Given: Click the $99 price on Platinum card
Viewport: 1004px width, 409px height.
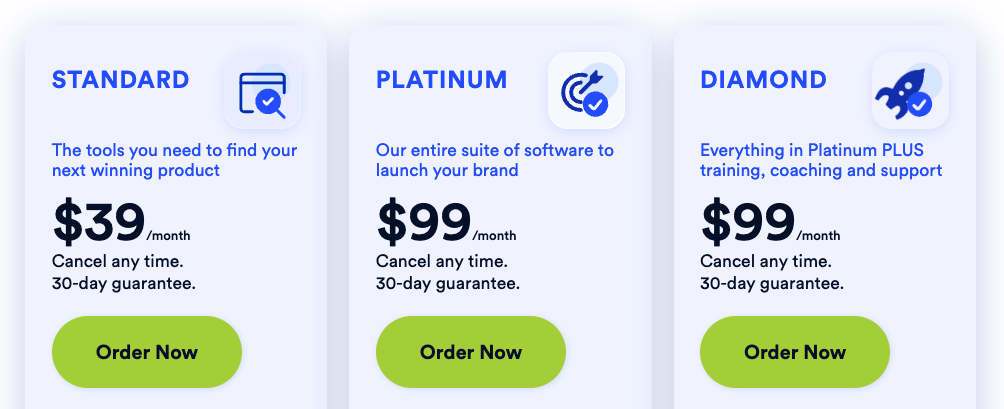Looking at the screenshot, I should pyautogui.click(x=423, y=222).
